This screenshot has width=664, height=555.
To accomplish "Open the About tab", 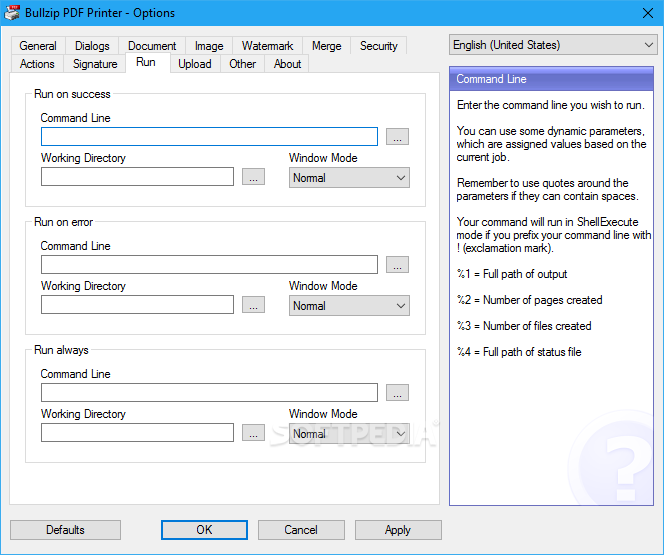I will 287,64.
